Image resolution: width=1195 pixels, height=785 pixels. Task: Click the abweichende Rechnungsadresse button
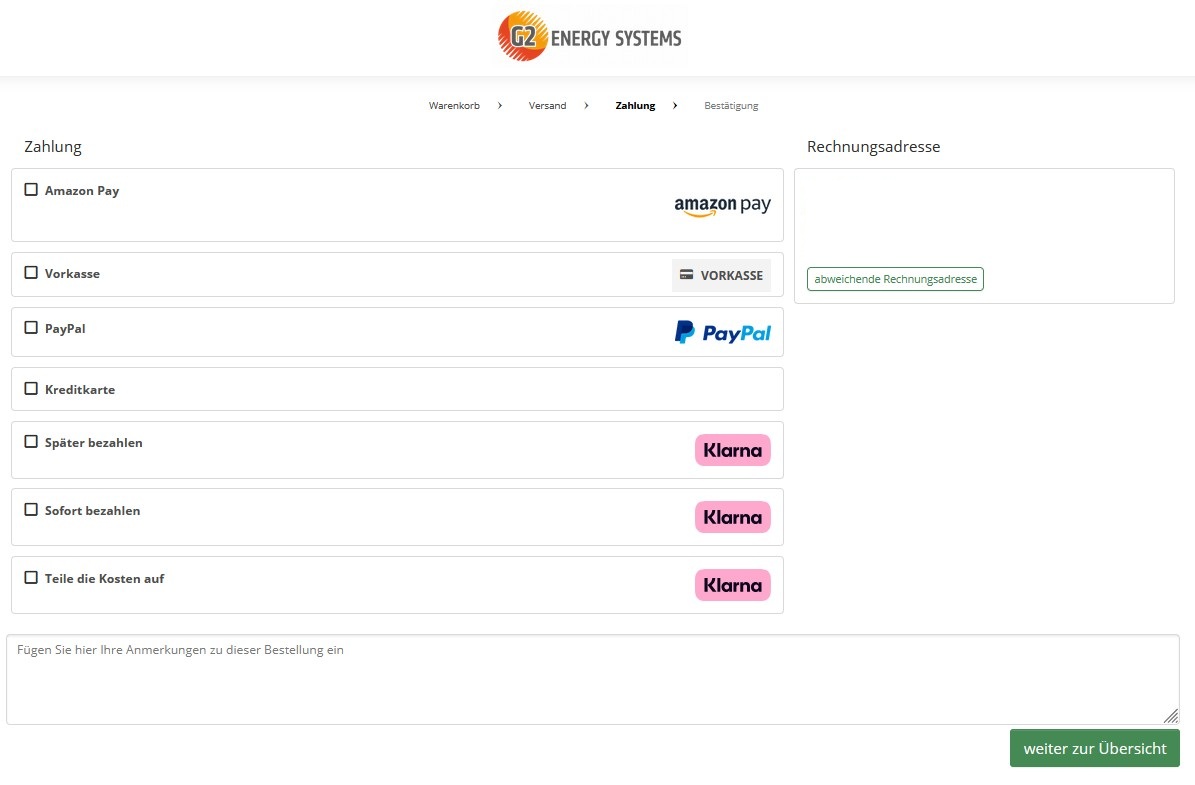[x=895, y=279]
